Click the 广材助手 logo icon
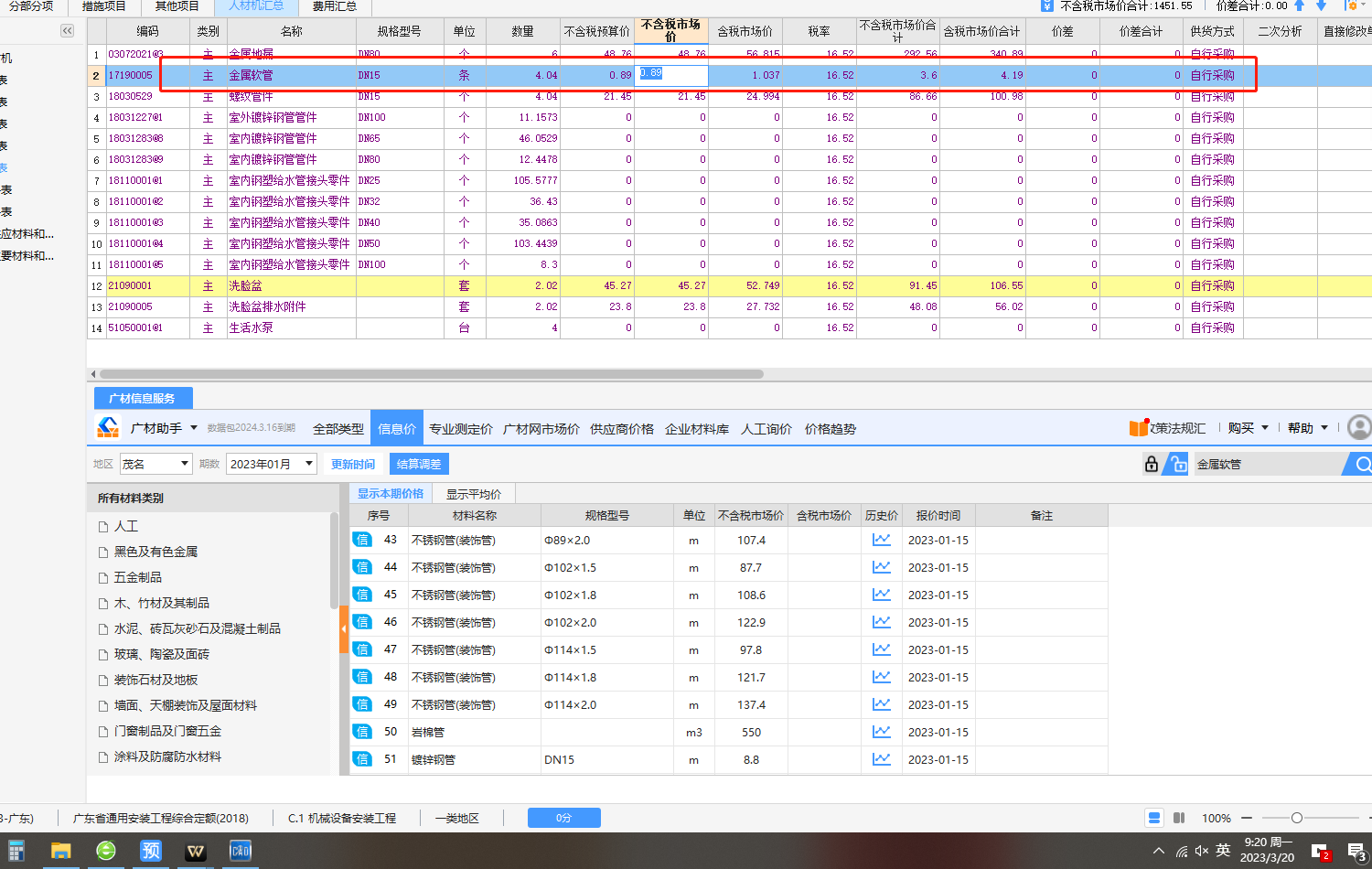This screenshot has width=1372, height=869. 108,427
